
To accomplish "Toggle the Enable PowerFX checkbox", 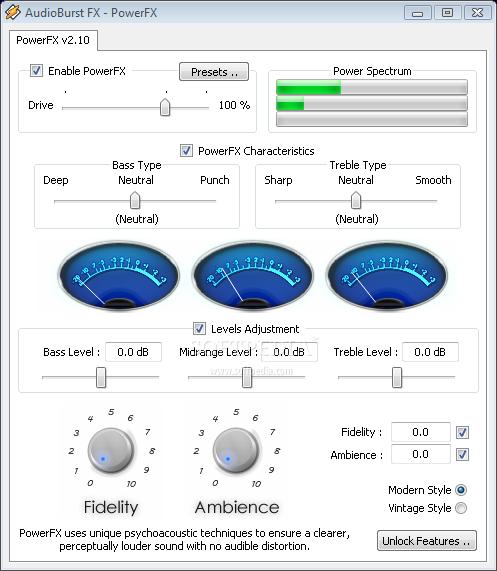I will point(36,70).
